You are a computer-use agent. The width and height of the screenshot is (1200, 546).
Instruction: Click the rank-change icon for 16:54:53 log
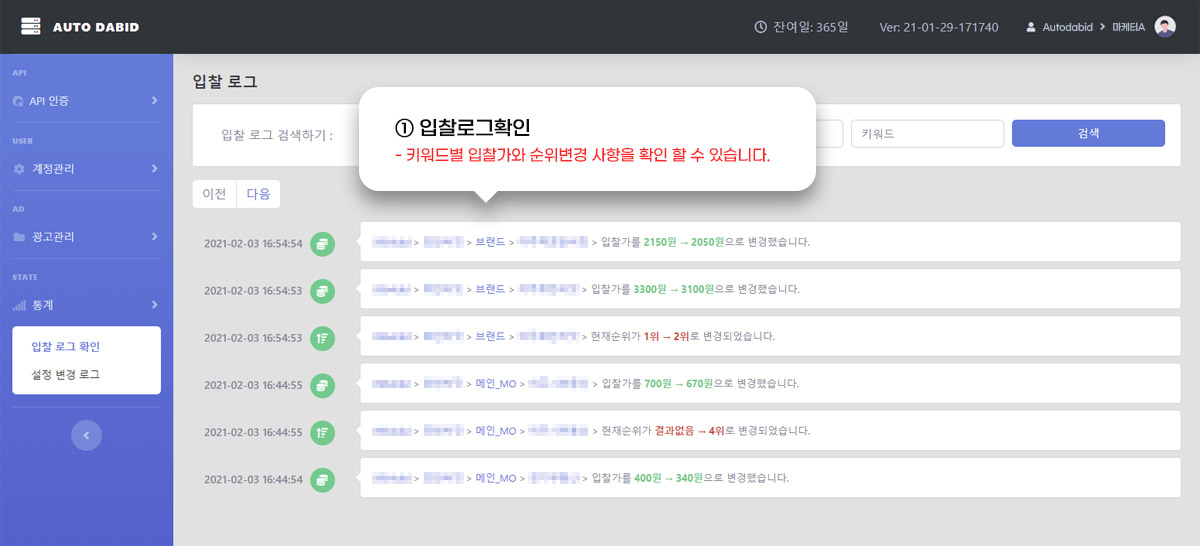pyautogui.click(x=322, y=337)
